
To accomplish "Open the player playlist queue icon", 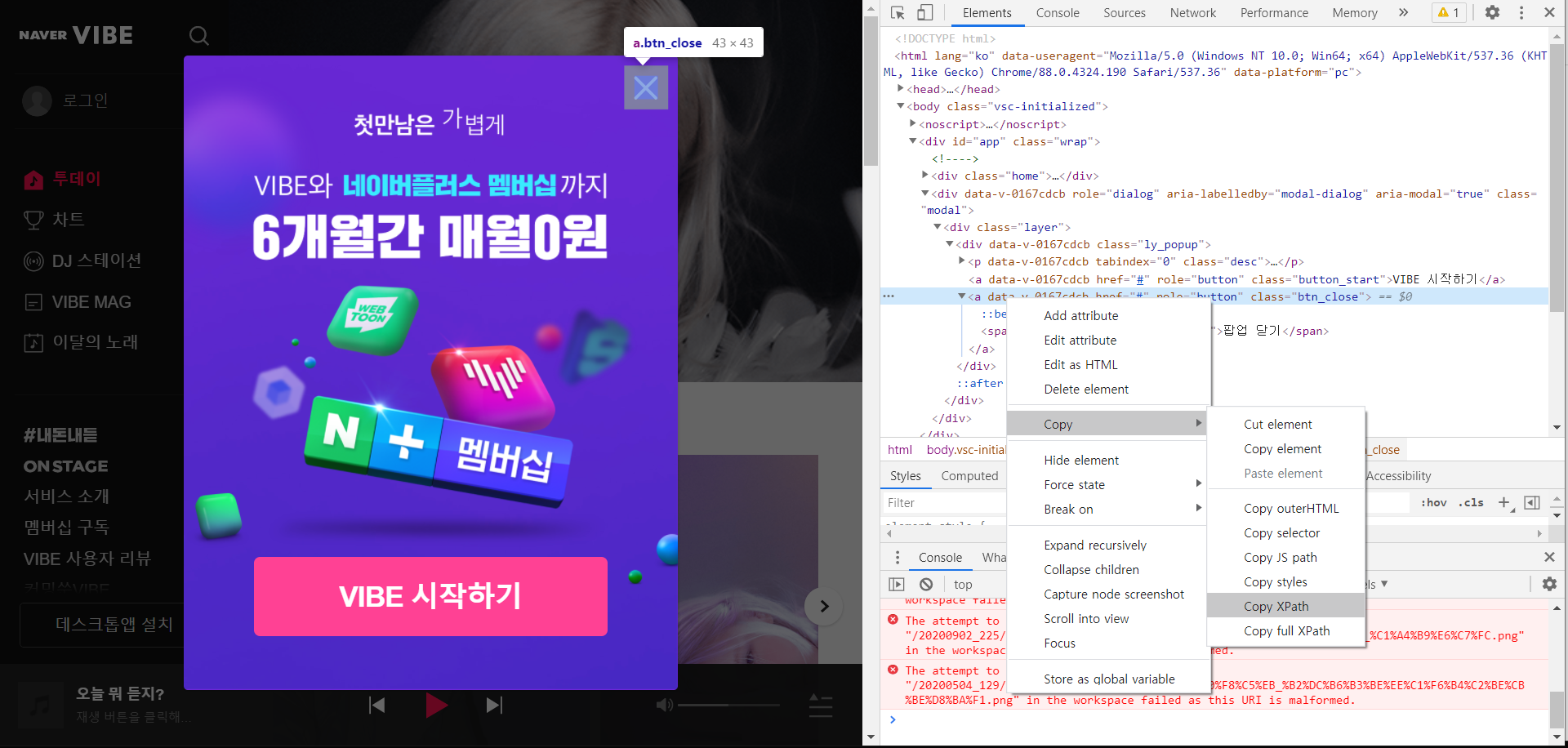I will (820, 706).
